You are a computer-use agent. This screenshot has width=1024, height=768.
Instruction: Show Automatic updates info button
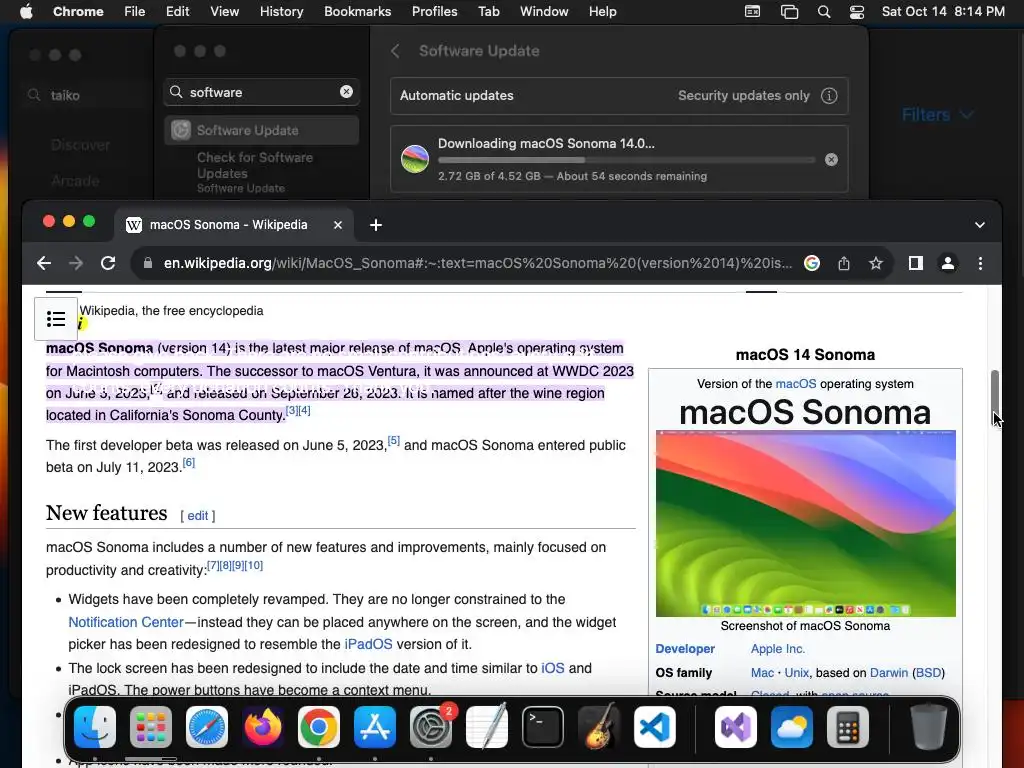(x=829, y=95)
